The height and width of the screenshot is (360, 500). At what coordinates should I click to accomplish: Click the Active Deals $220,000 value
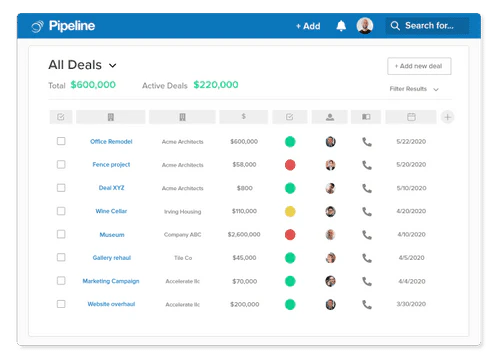coord(216,85)
